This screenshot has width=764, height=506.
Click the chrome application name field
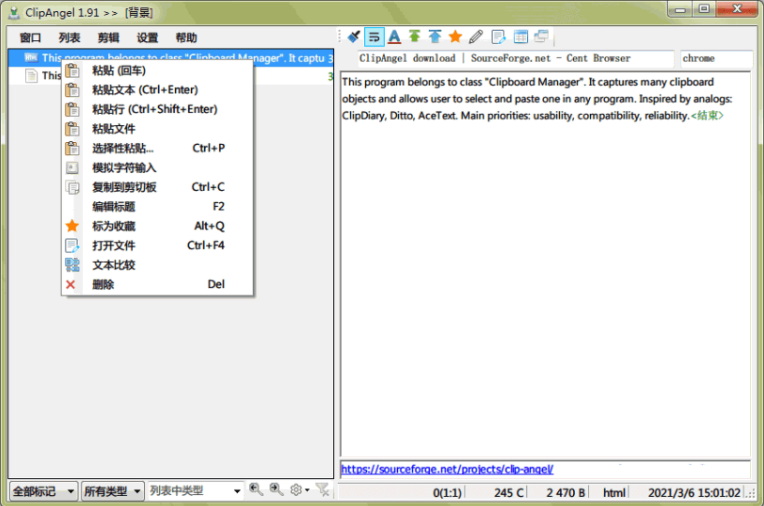(x=716, y=58)
